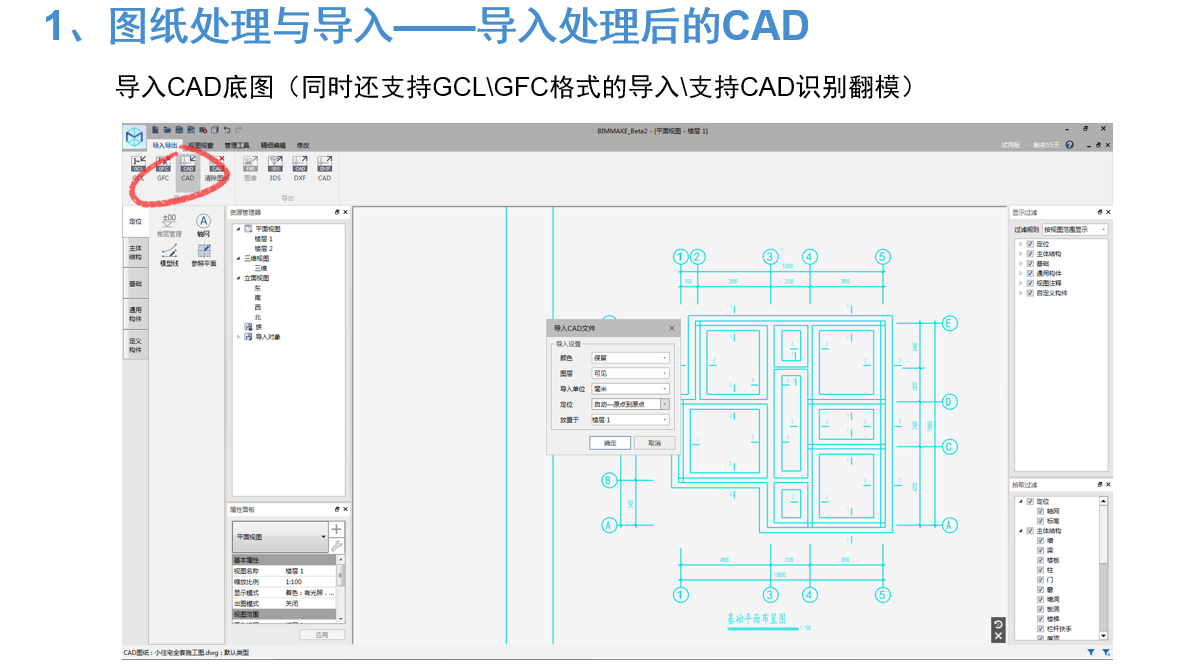Open help via question mark icon
Image resolution: width=1188 pixels, height=671 pixels.
click(x=1069, y=145)
